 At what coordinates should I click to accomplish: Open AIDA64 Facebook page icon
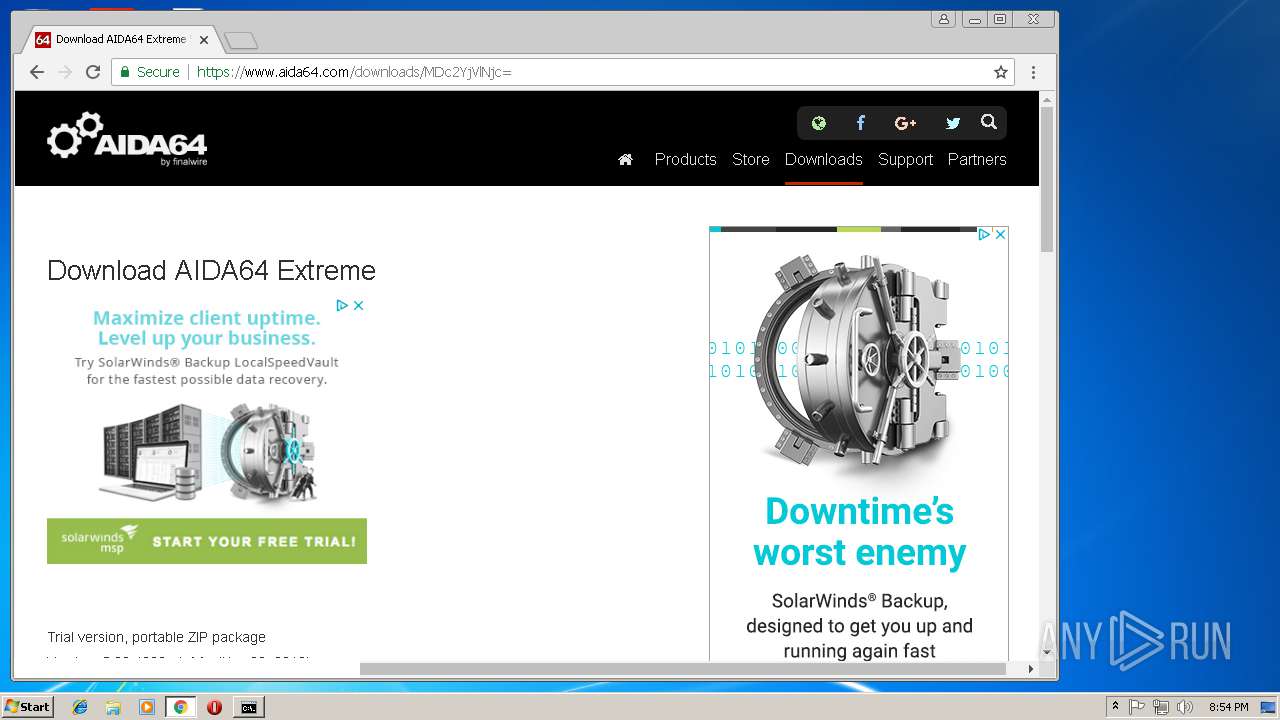[860, 123]
